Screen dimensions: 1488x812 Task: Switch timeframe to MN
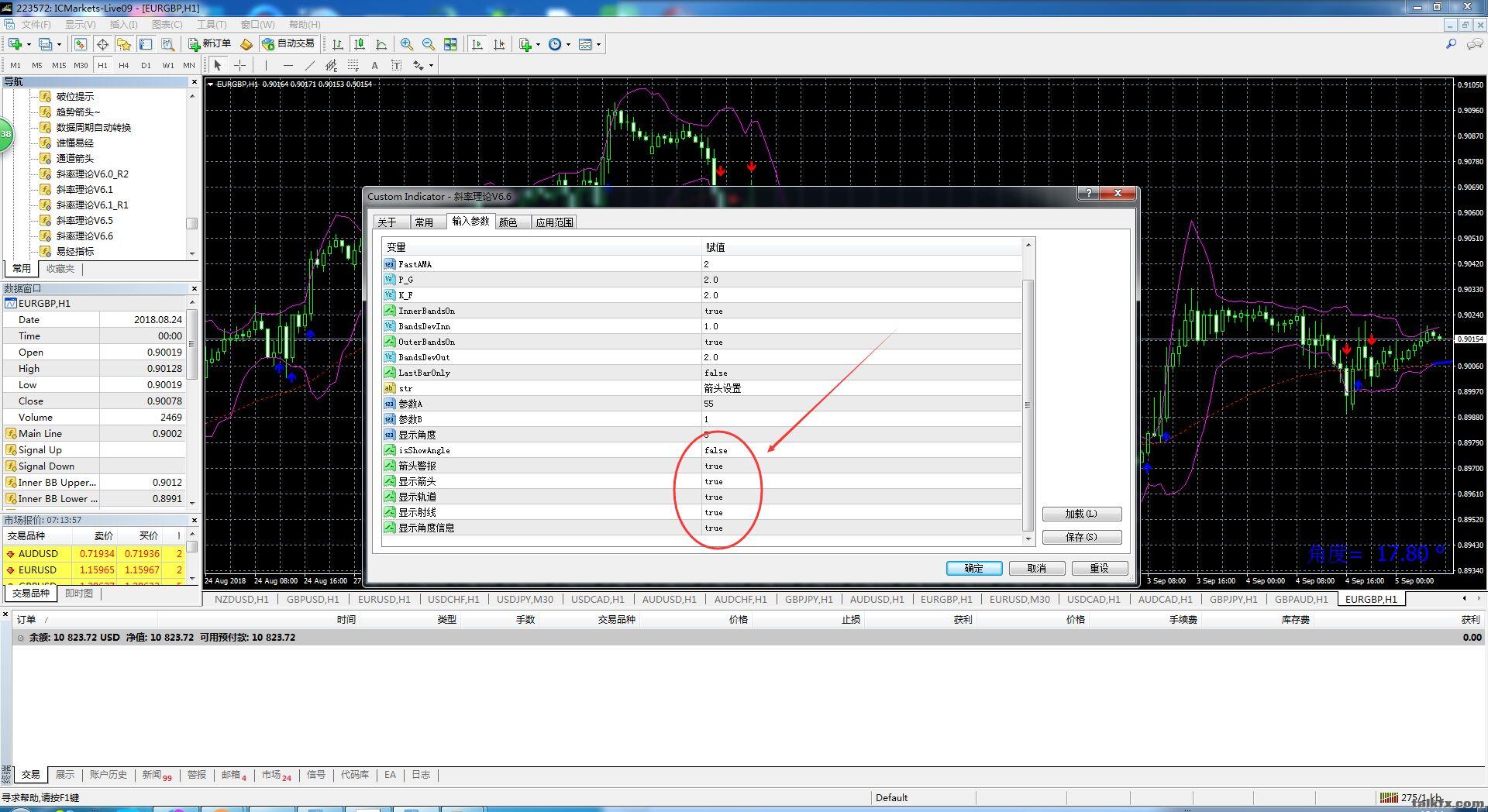[x=189, y=65]
